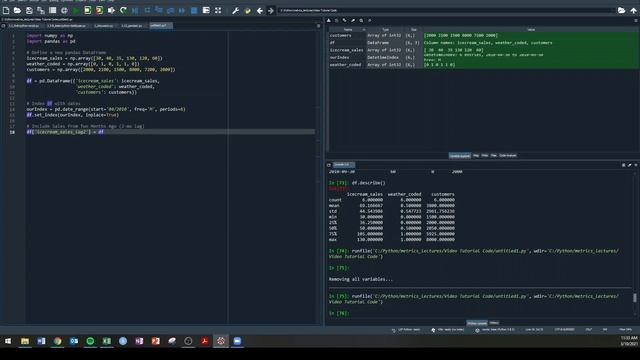Switch to the Code Analysis pane tab

tap(508, 156)
